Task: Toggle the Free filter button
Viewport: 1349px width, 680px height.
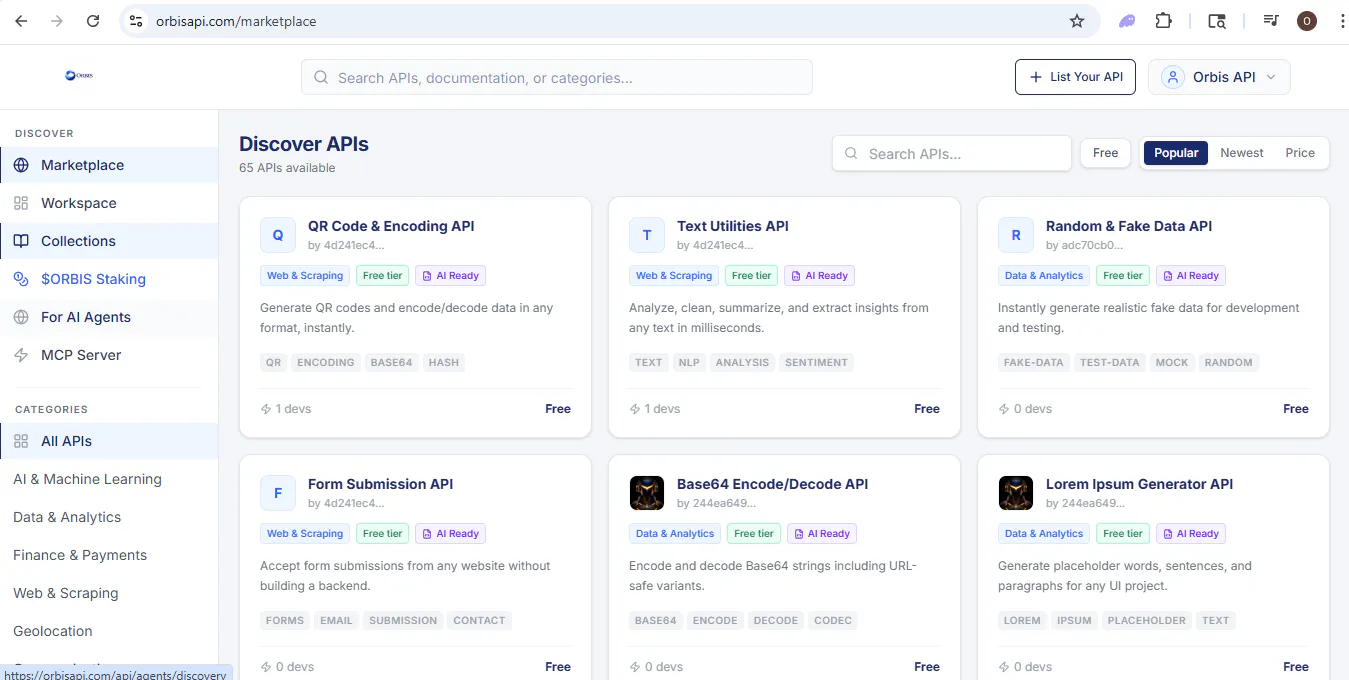Action: click(1105, 153)
